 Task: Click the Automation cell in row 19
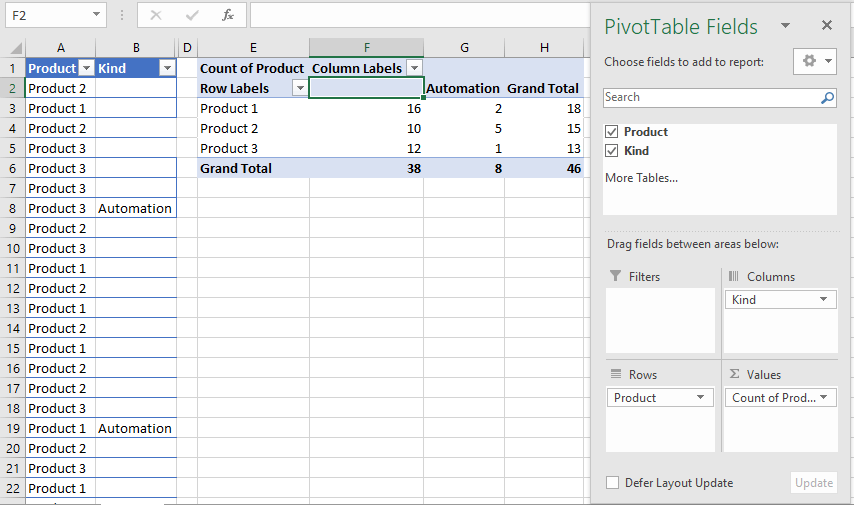click(x=135, y=429)
